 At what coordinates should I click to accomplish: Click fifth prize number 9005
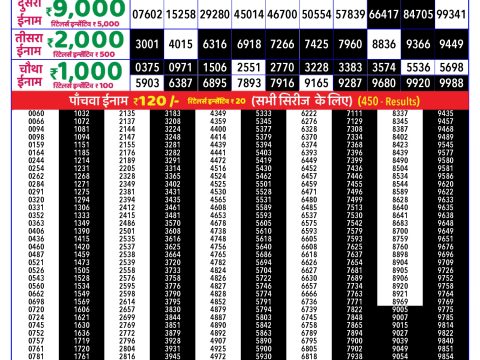tap(400, 309)
